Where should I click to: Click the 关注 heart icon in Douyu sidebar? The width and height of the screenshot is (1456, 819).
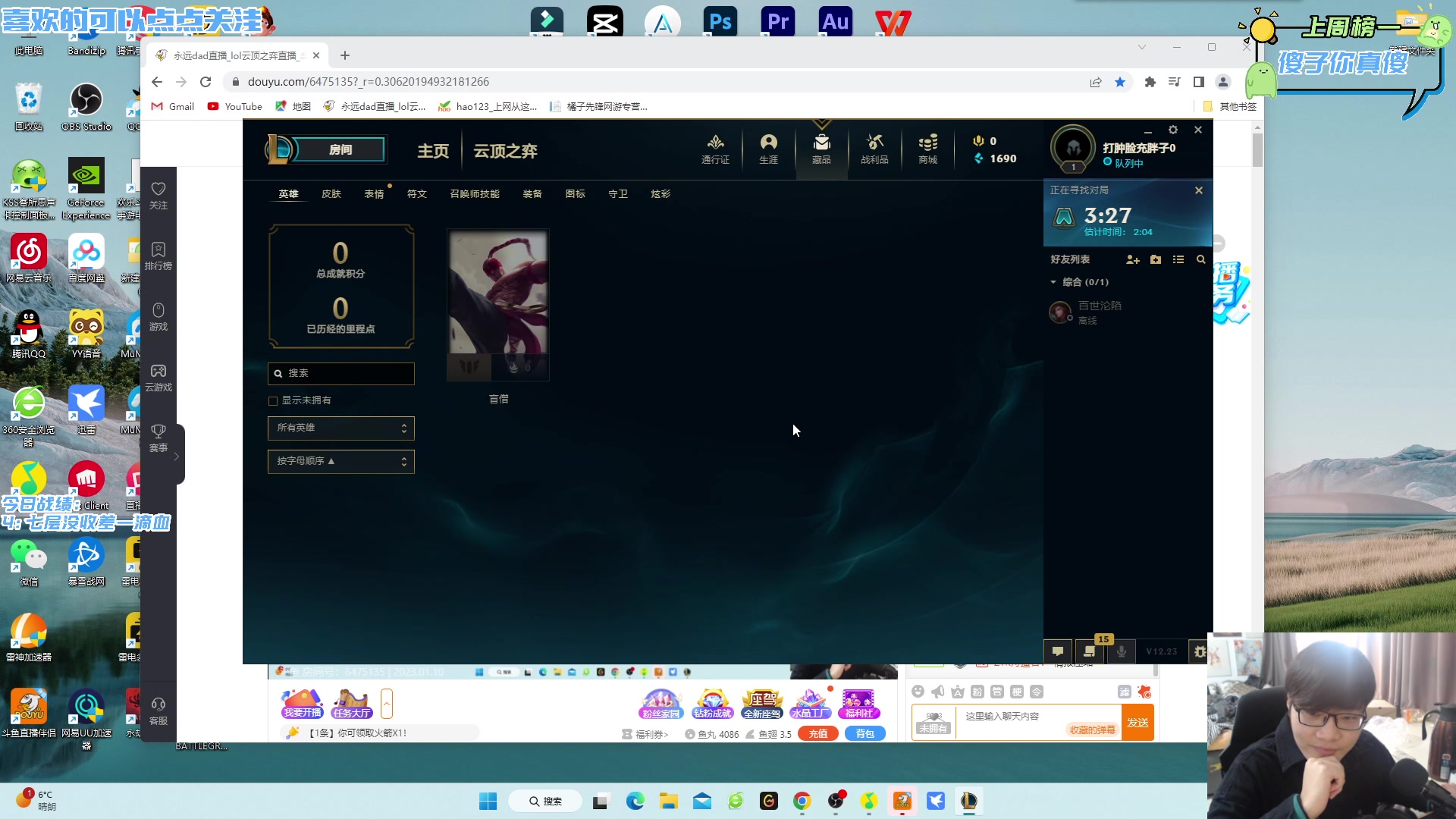(158, 195)
